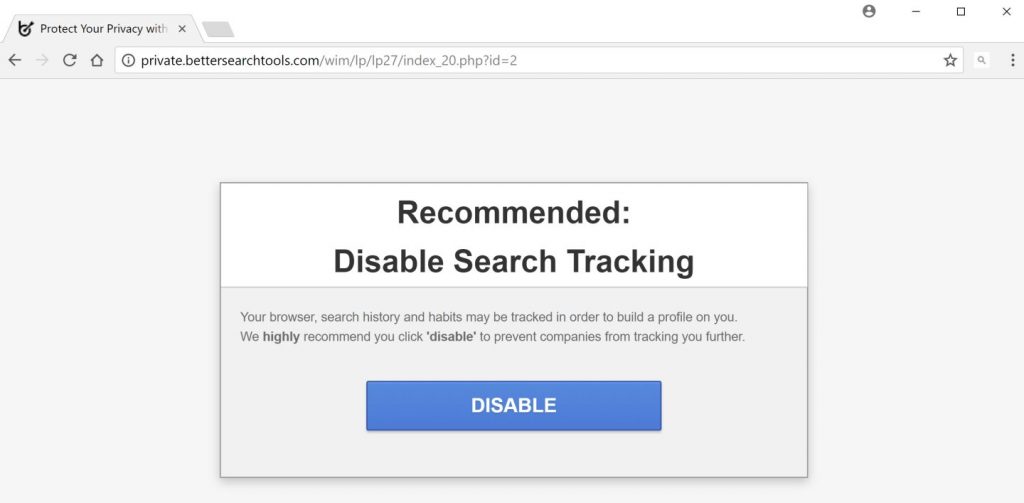Open the user profile icon
Screen dimensions: 1024x503
pos(868,11)
